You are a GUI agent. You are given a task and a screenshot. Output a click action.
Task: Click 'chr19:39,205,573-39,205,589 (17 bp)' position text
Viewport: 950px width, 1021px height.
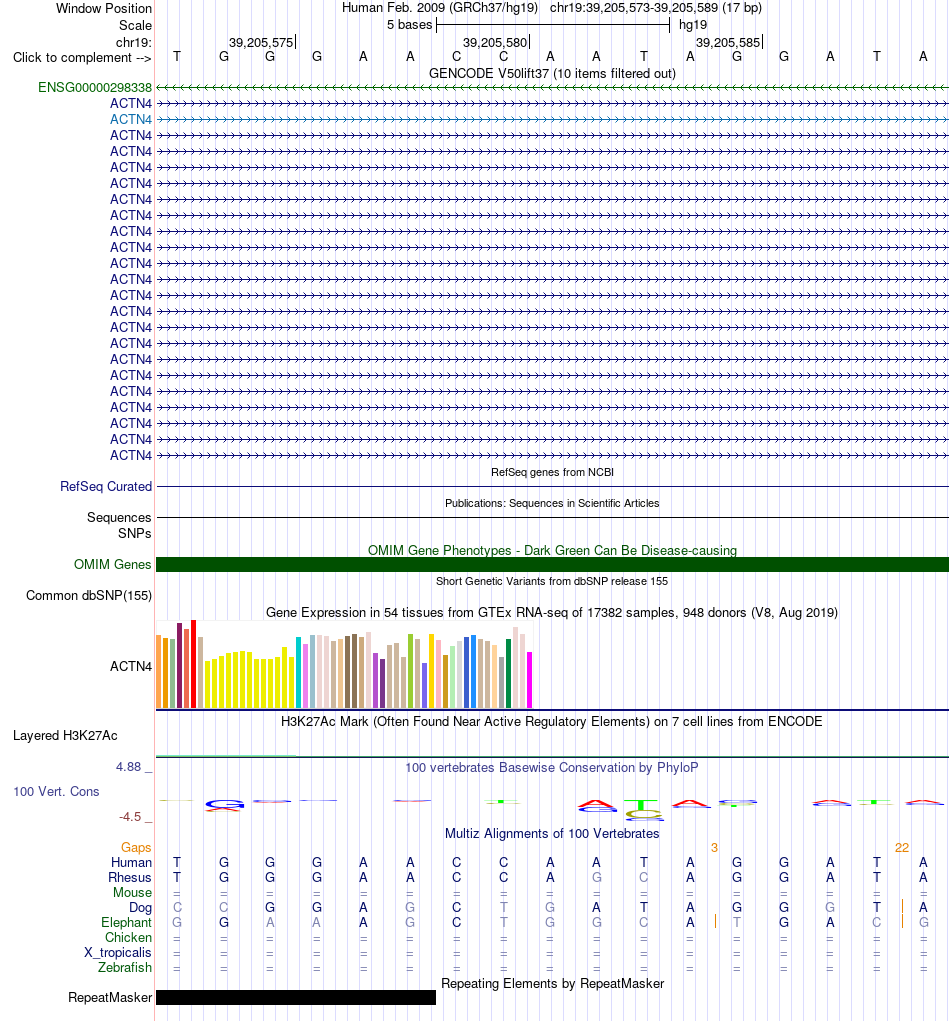click(x=656, y=8)
